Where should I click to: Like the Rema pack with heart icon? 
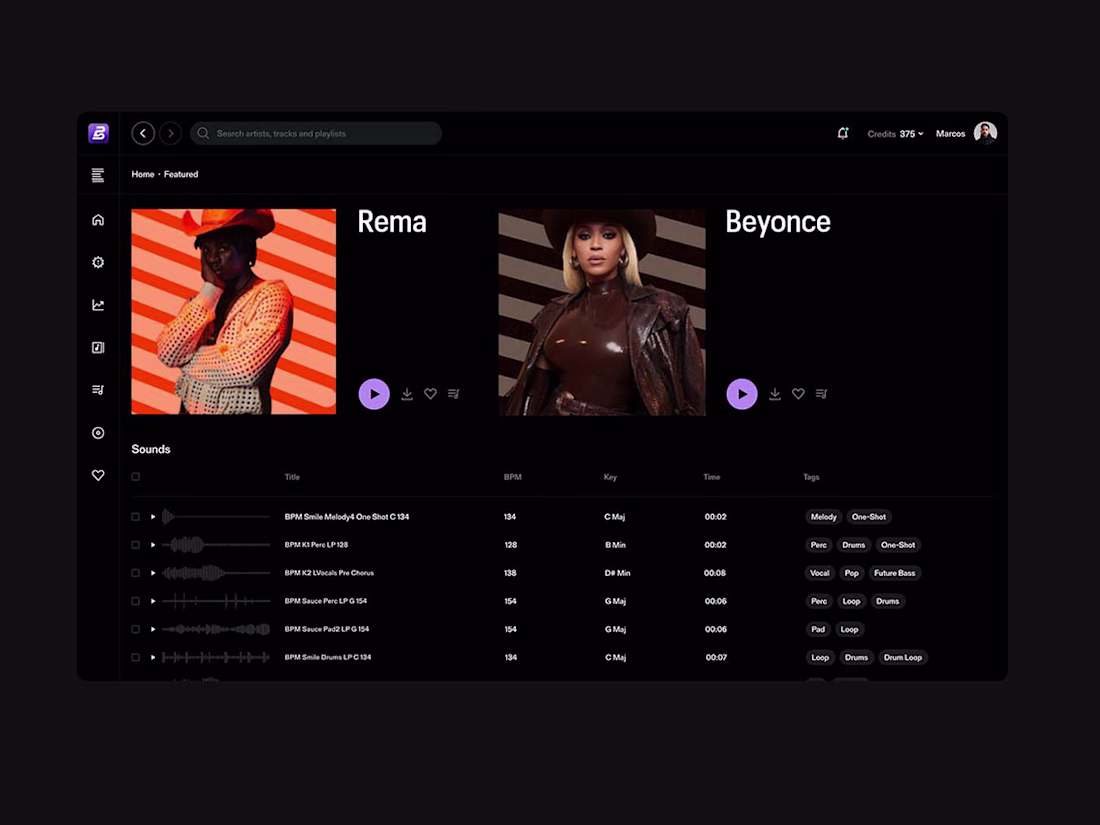click(430, 394)
